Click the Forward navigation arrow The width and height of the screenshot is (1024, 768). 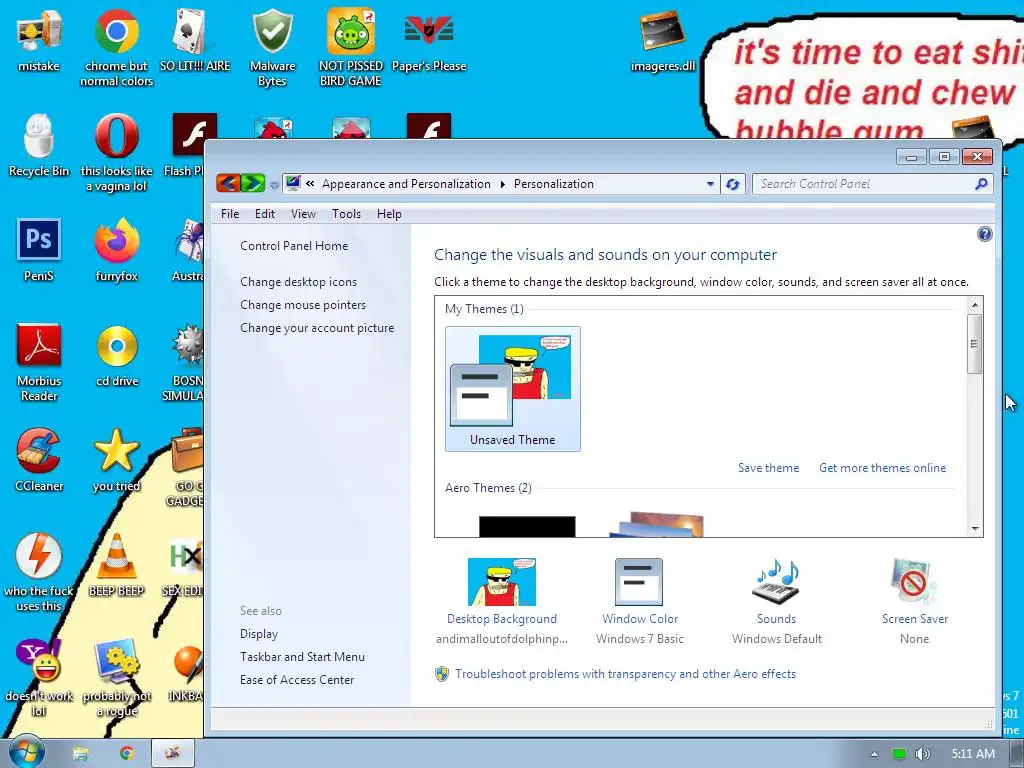tap(253, 184)
